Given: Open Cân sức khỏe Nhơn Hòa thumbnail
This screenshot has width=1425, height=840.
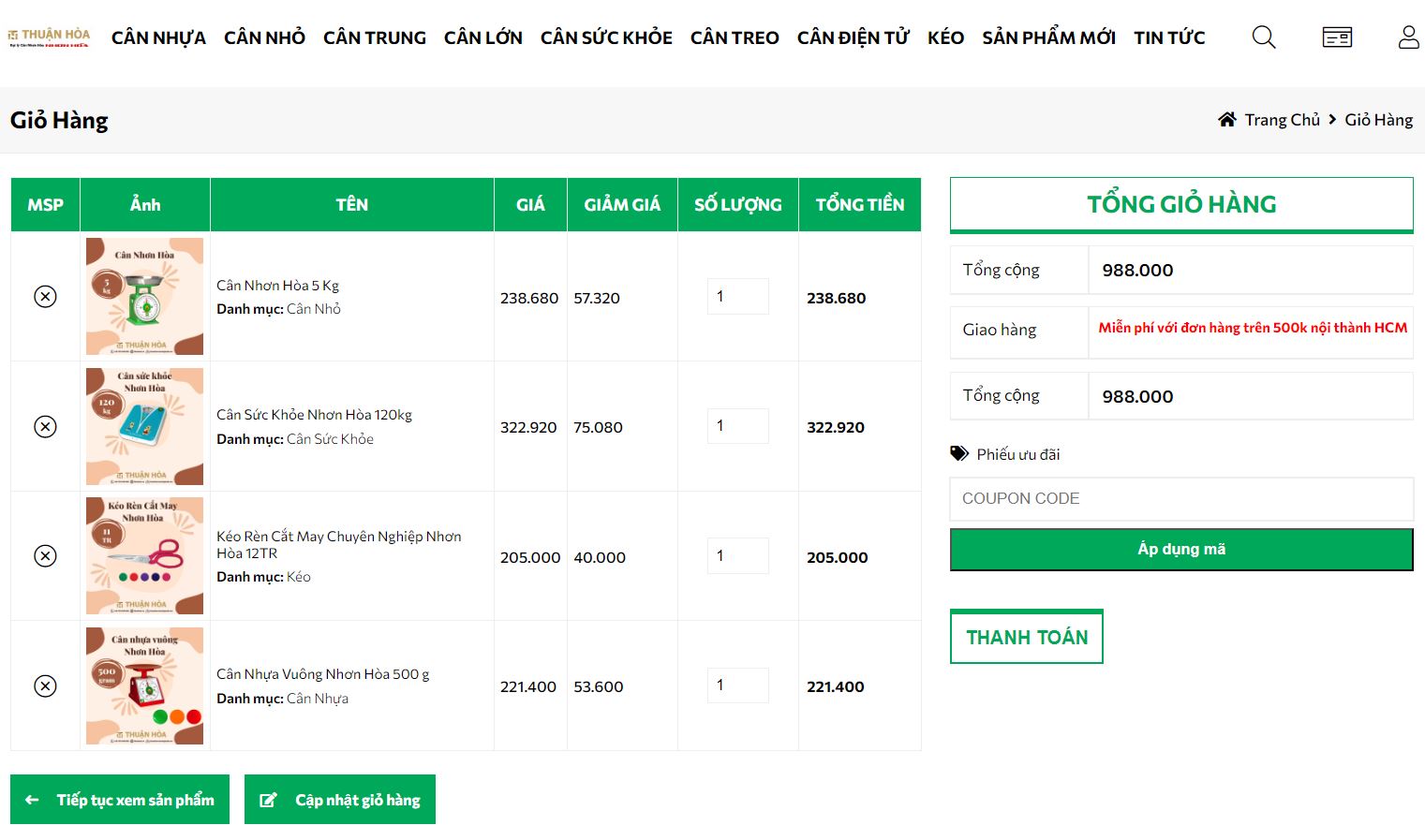Looking at the screenshot, I should (144, 426).
